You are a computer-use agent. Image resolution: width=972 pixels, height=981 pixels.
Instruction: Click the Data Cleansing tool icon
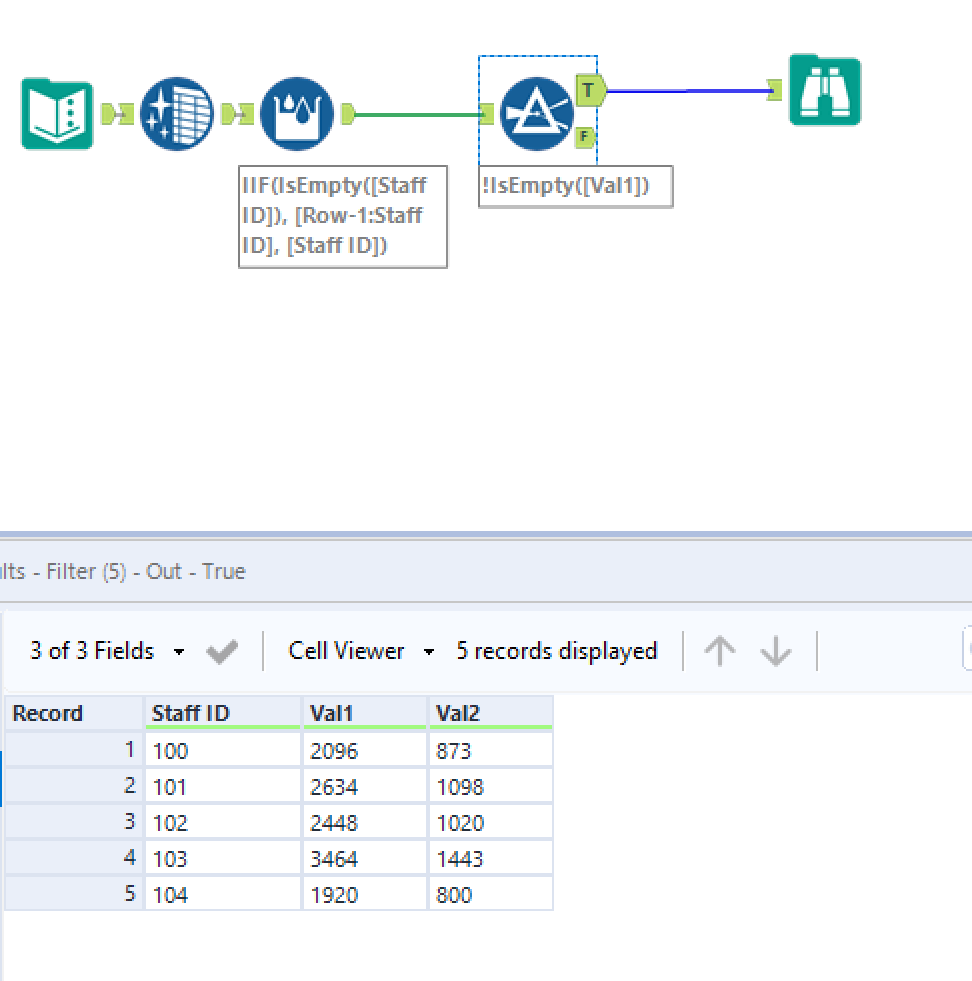pyautogui.click(x=177, y=115)
